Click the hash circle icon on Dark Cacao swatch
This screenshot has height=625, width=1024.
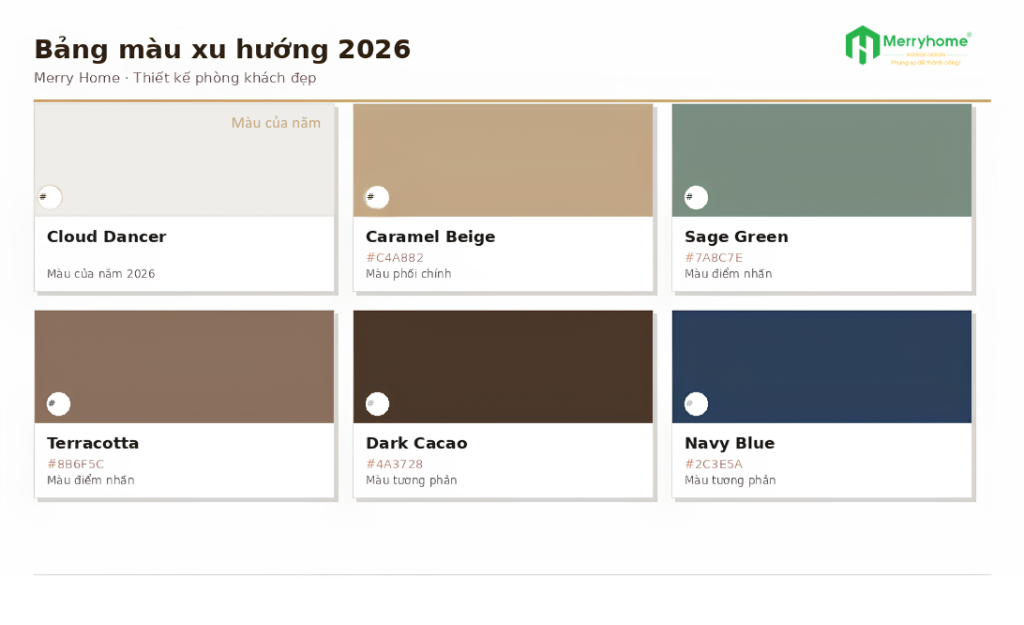click(x=377, y=404)
